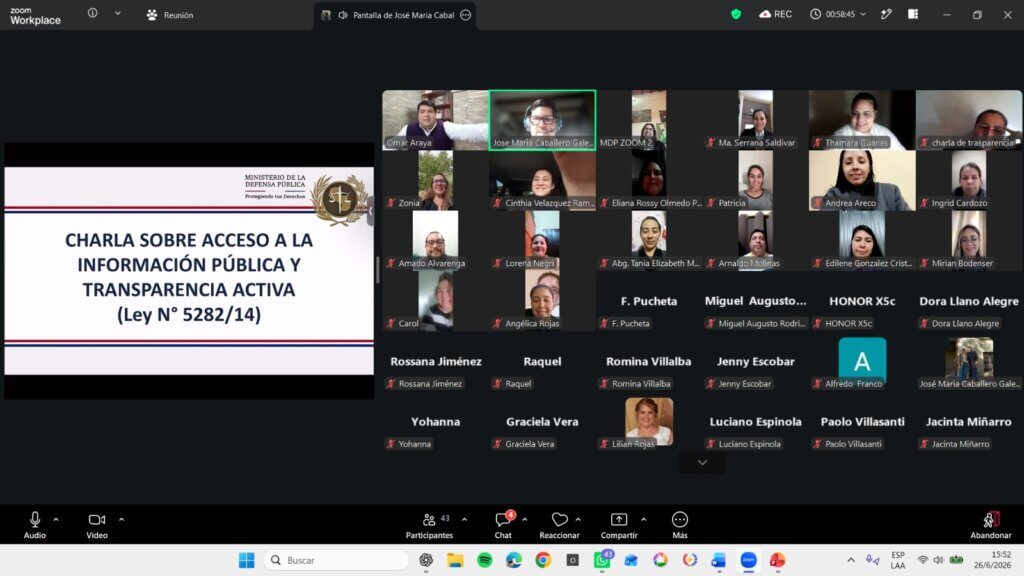Click the Buscar taskbar search field
Screen dimensions: 1024x576
point(336,560)
